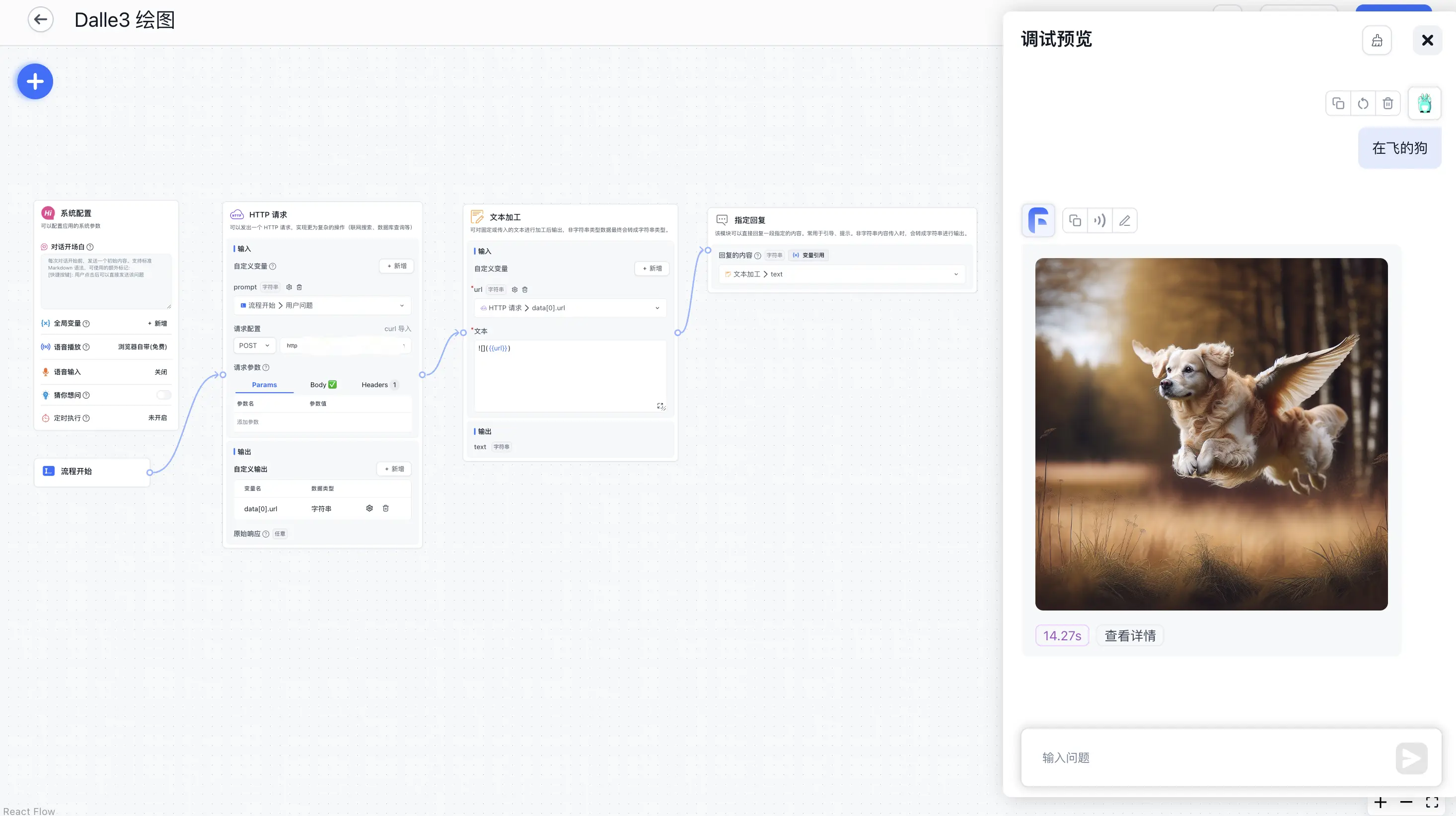The height and width of the screenshot is (816, 1456).
Task: Click the blue add node plus button
Action: pos(35,81)
